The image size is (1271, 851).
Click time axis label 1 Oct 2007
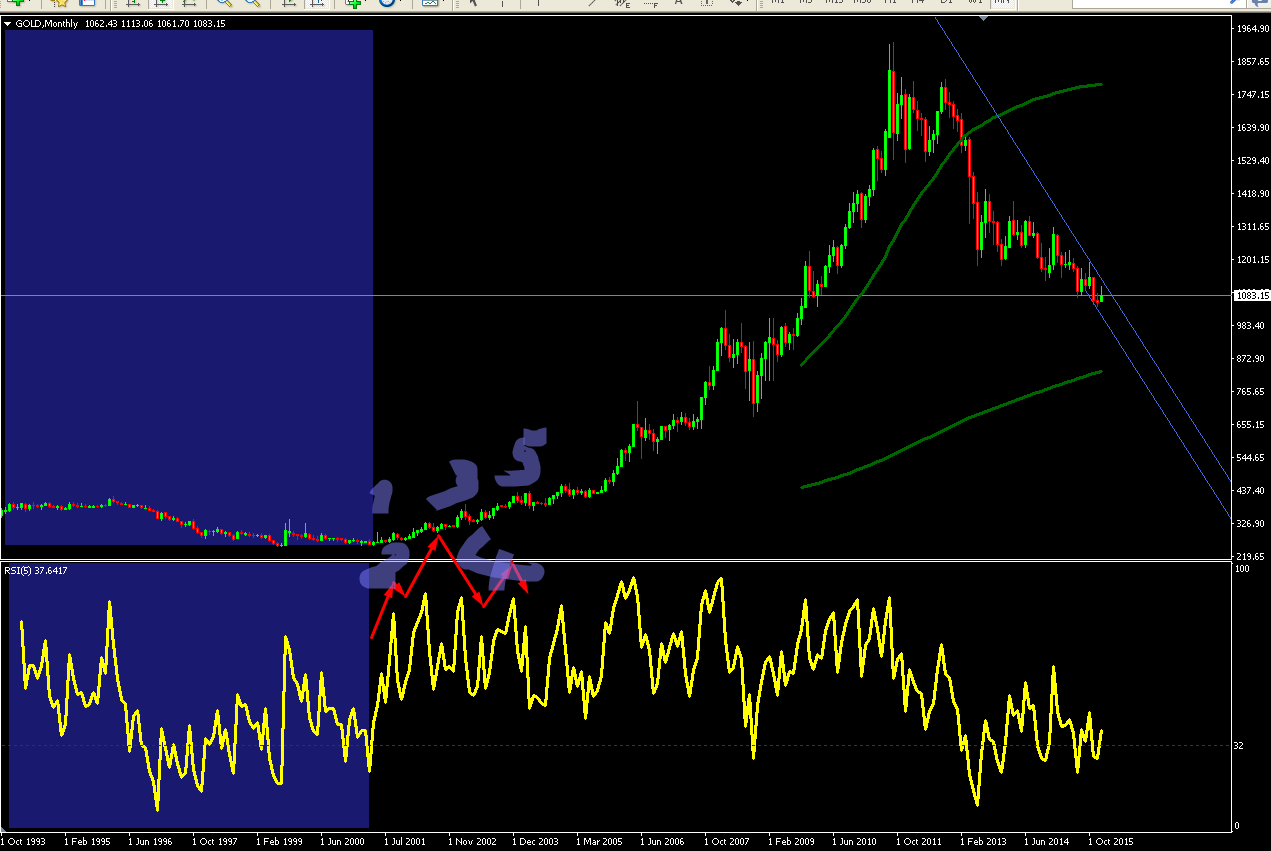pos(728,842)
